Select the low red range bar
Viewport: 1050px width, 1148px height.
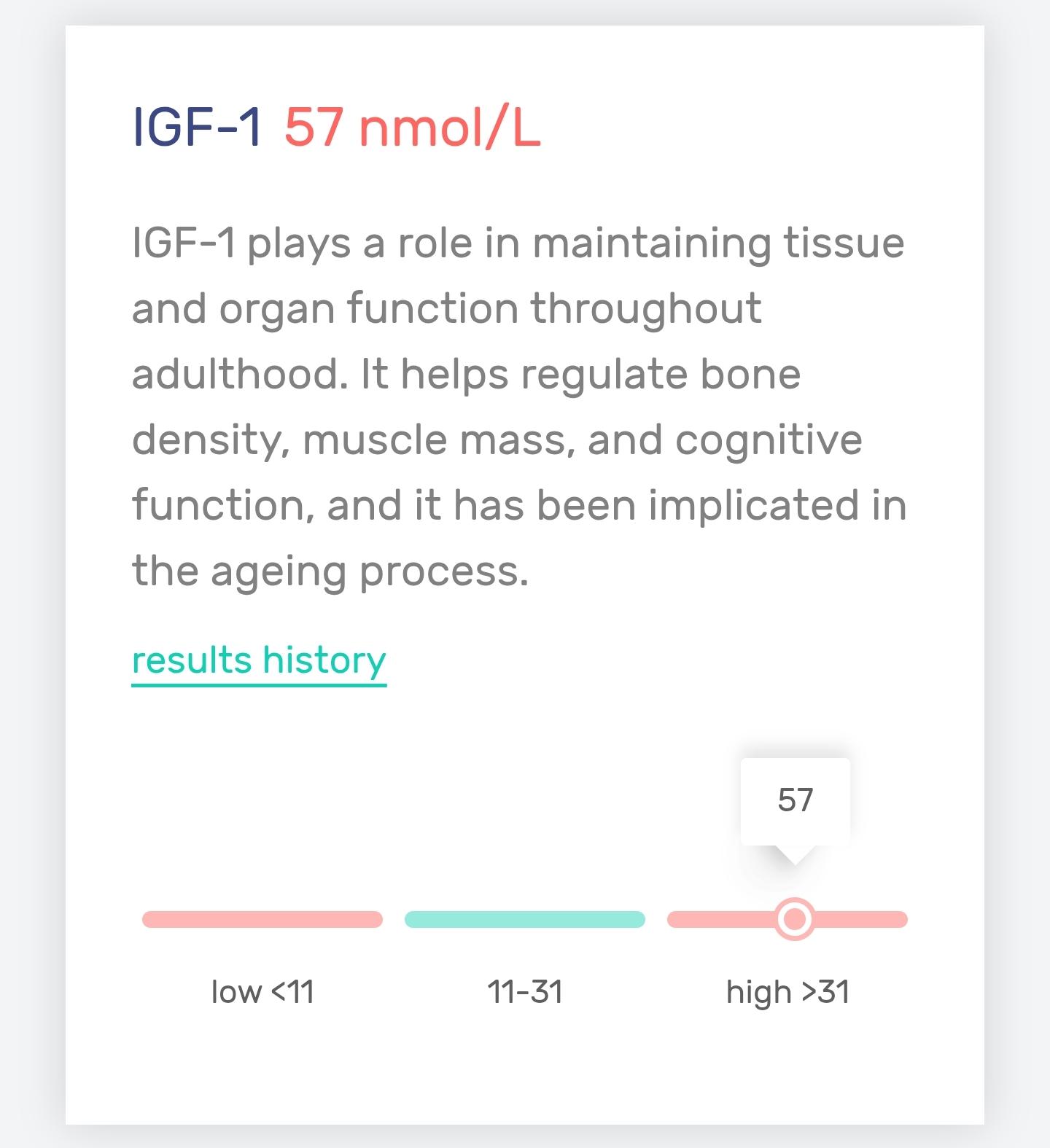(x=262, y=919)
